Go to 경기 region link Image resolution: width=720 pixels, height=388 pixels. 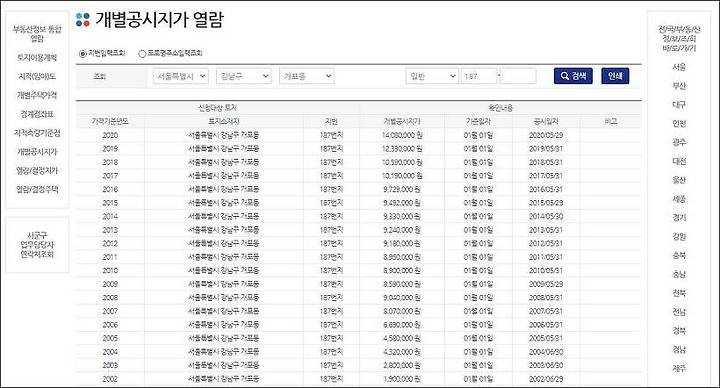(x=679, y=218)
